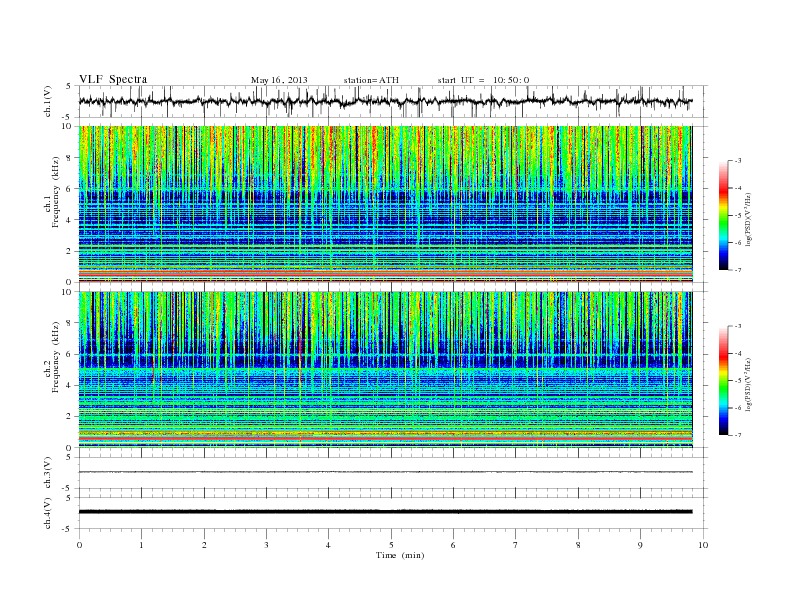Click the -7 tick below ch.1 colorbar

coord(738,270)
